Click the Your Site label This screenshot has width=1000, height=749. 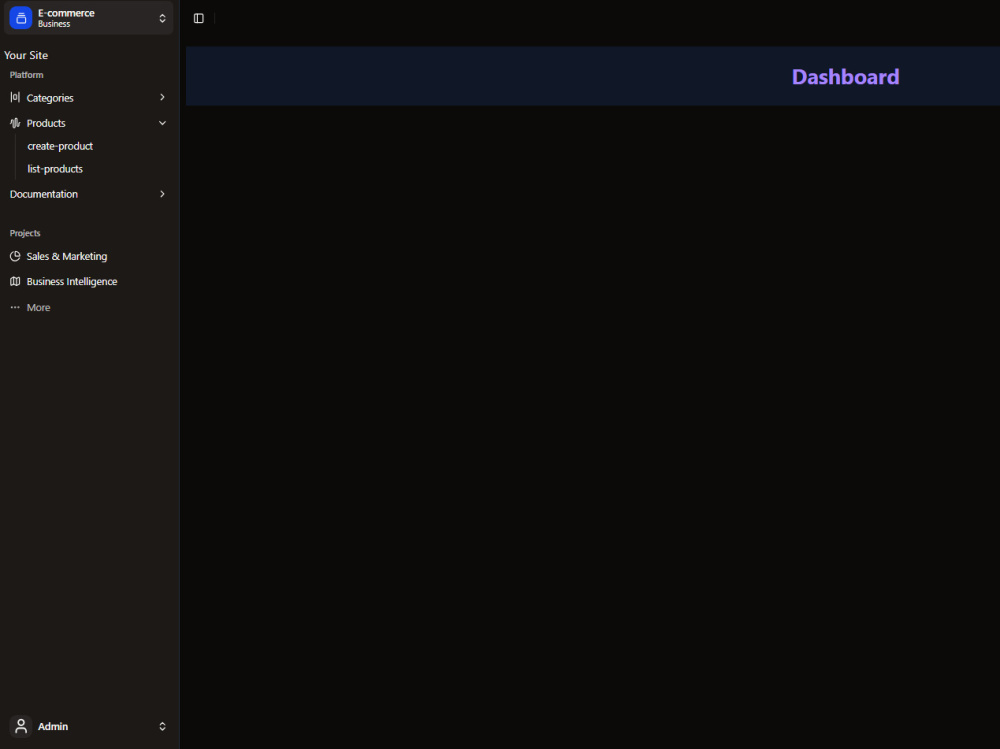coord(26,56)
